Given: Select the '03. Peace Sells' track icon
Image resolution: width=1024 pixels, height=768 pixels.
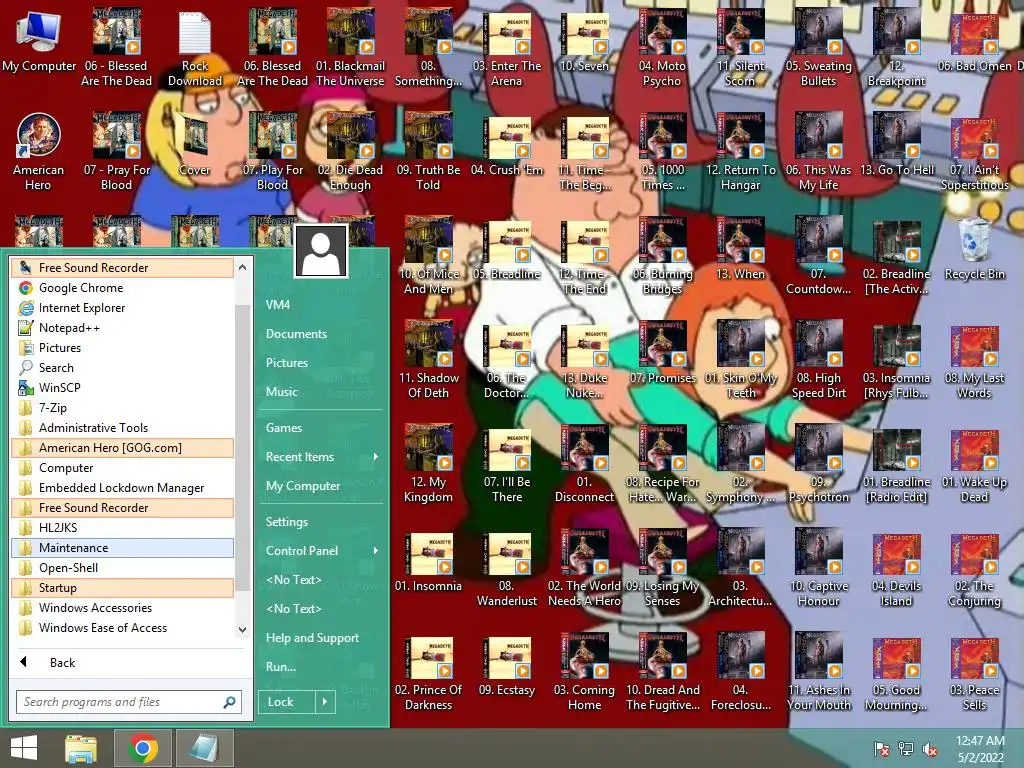Looking at the screenshot, I should (x=974, y=672).
